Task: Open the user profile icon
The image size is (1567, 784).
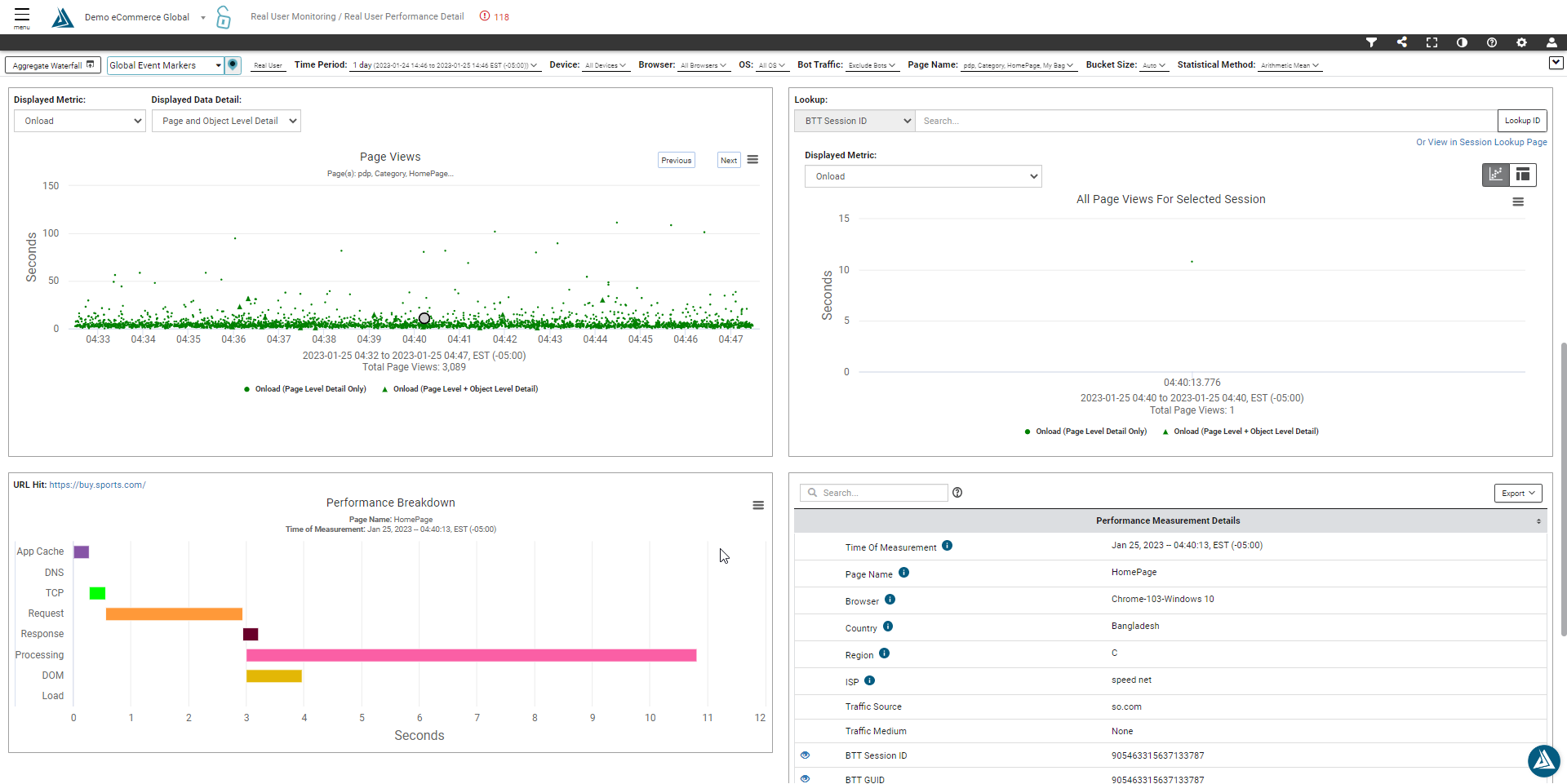Action: tap(1551, 42)
